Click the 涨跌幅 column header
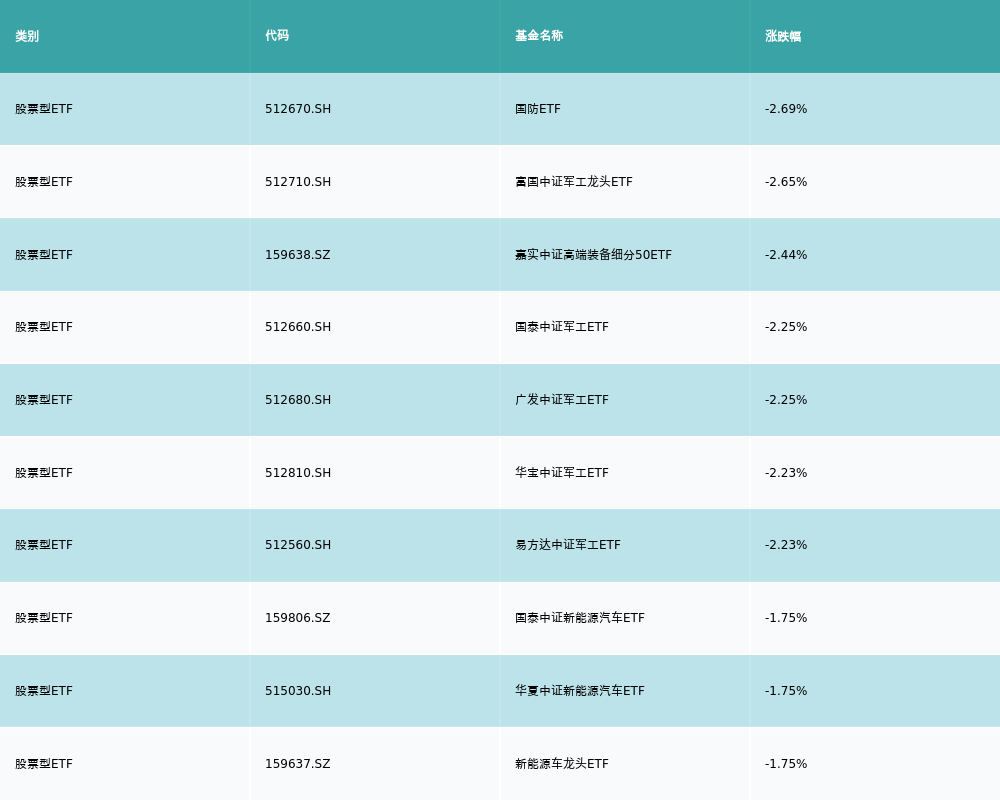1000x800 pixels. click(783, 36)
